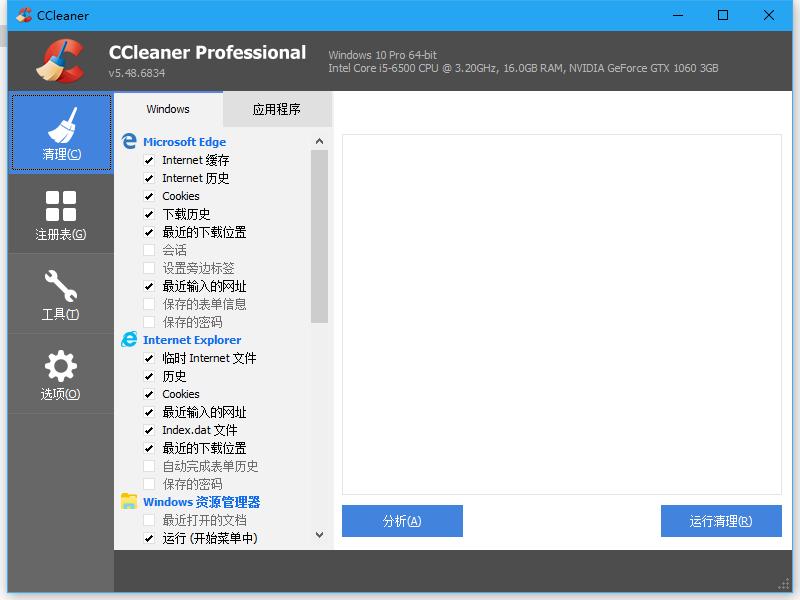This screenshot has height=600, width=800.
Task: Select the 清理 brush tool in the sidebar
Action: tap(60, 132)
